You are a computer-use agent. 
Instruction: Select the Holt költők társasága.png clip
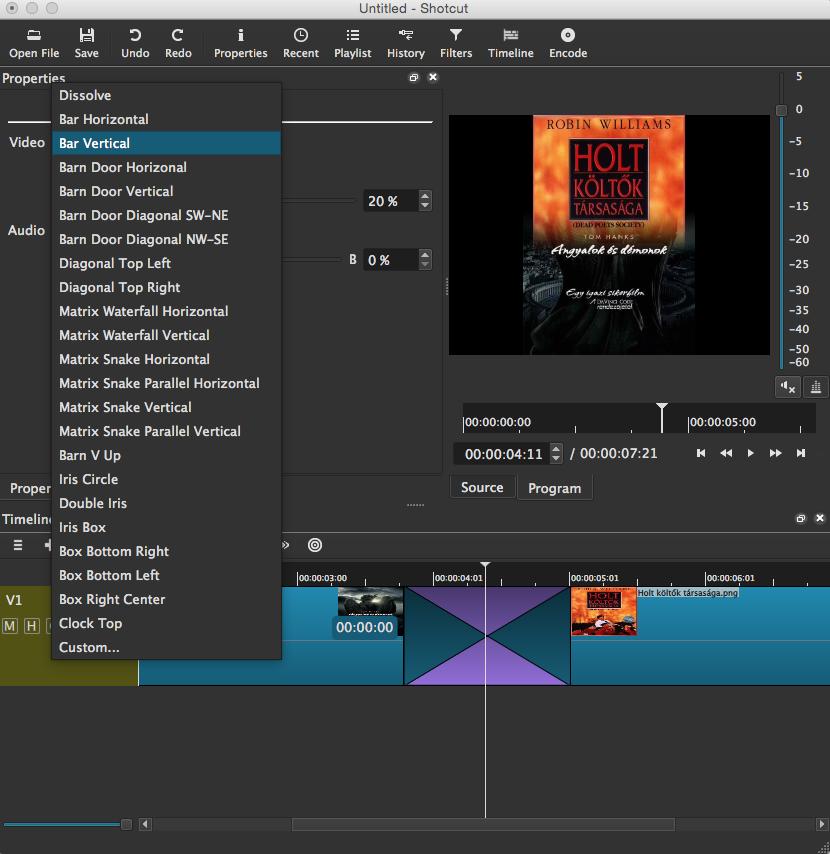point(700,636)
